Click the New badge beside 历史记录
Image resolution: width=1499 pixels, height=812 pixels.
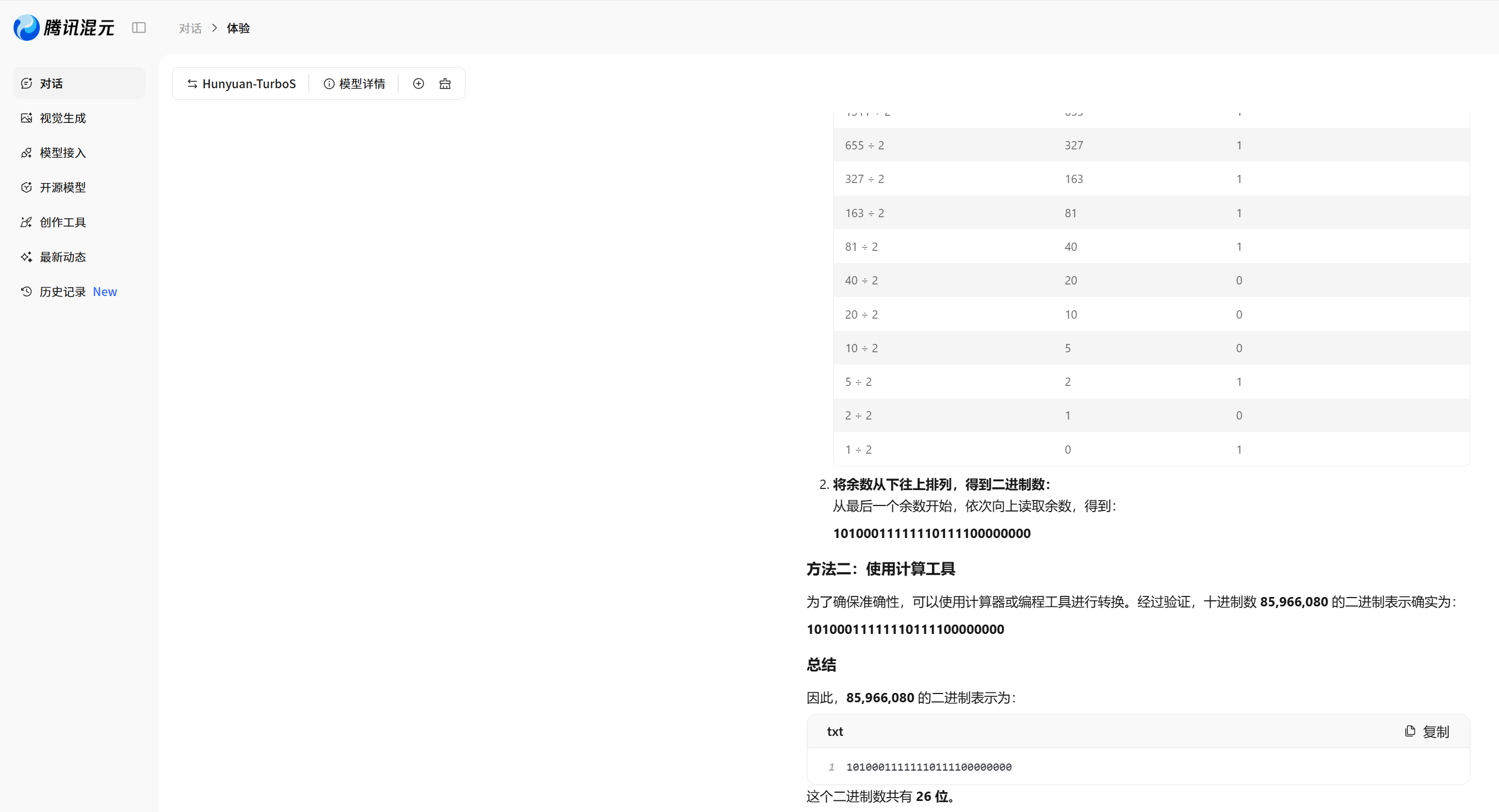(x=105, y=292)
